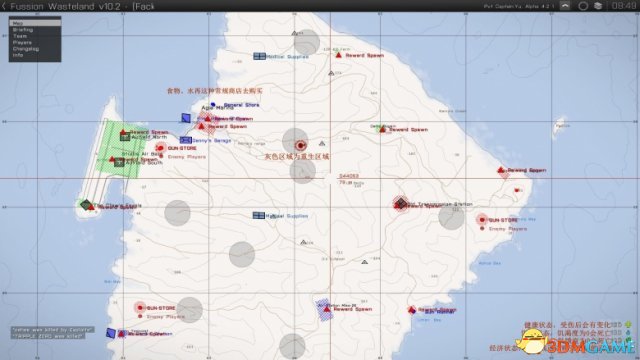640x360 pixels.
Task: Open the Players list entry
Action: point(22,42)
